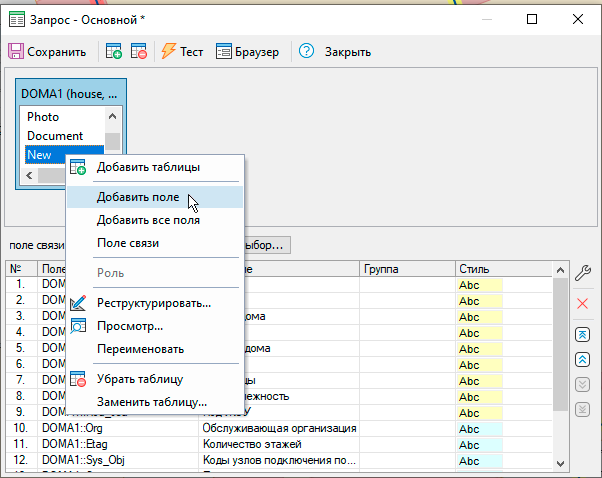Select the Photo field in DOMA1 table
This screenshot has width=602, height=478.
[43, 117]
